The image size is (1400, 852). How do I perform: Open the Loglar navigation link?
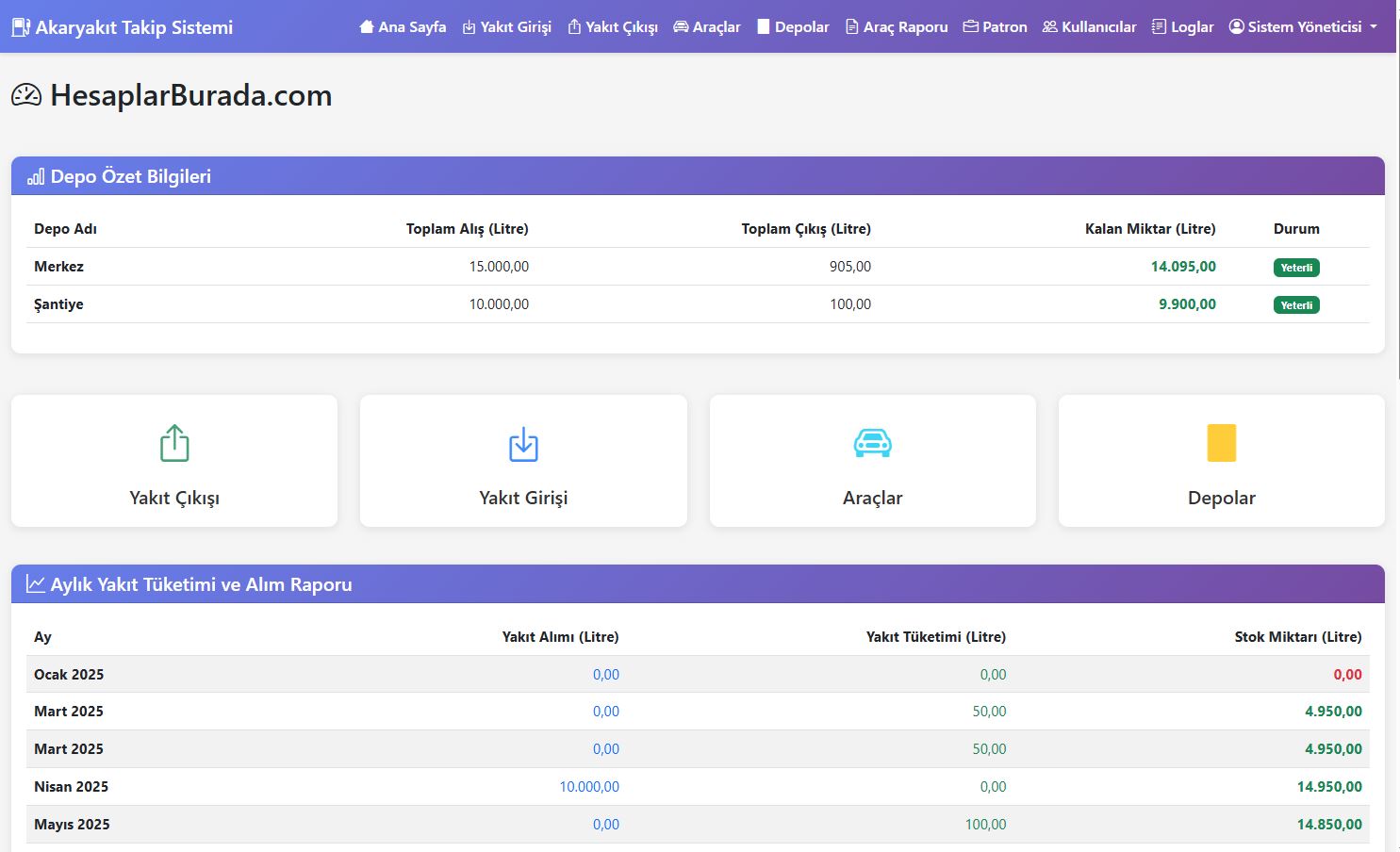[x=1182, y=27]
